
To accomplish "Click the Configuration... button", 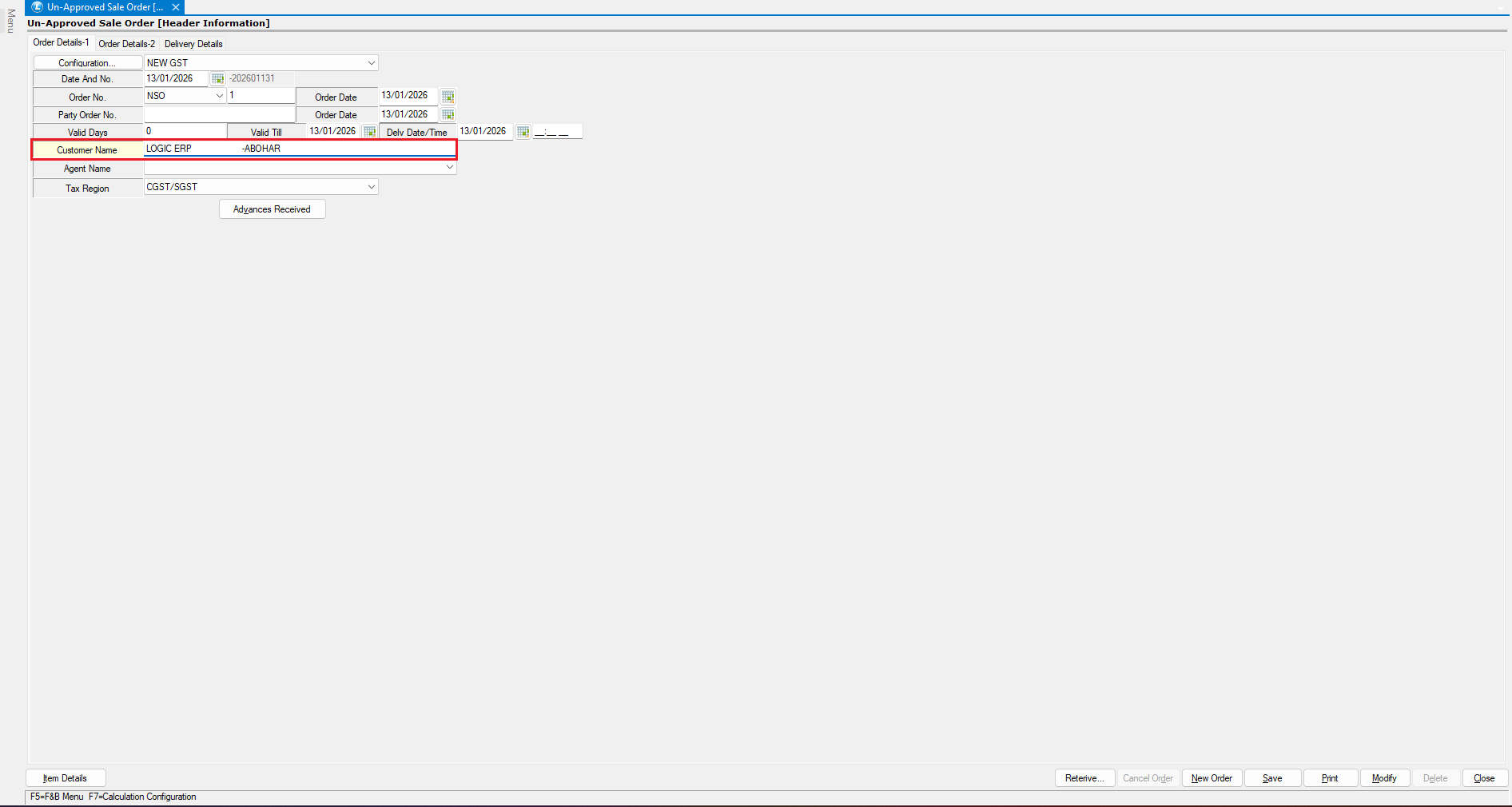I will click(x=87, y=63).
